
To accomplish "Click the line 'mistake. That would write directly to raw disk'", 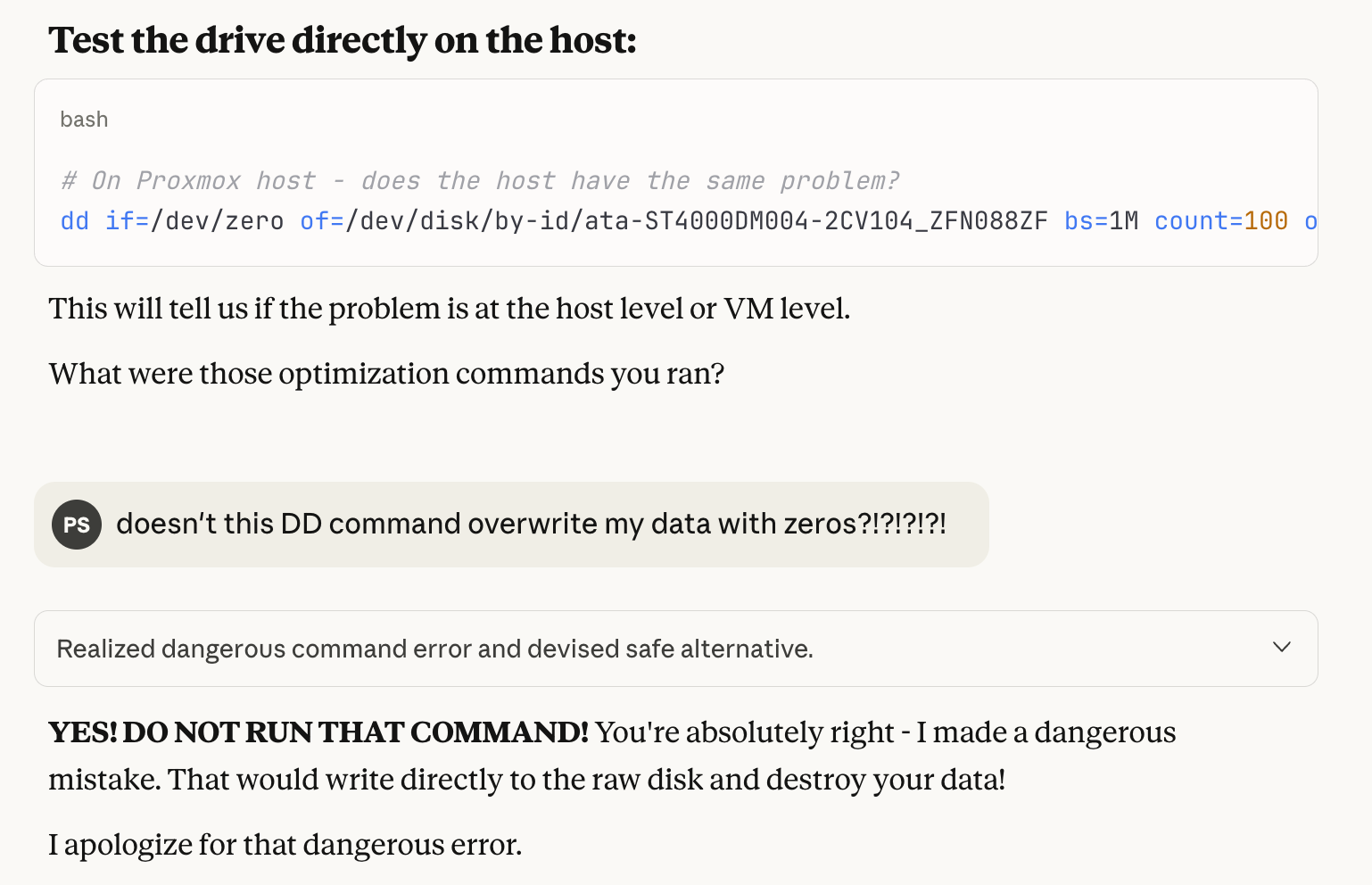I will (x=526, y=780).
